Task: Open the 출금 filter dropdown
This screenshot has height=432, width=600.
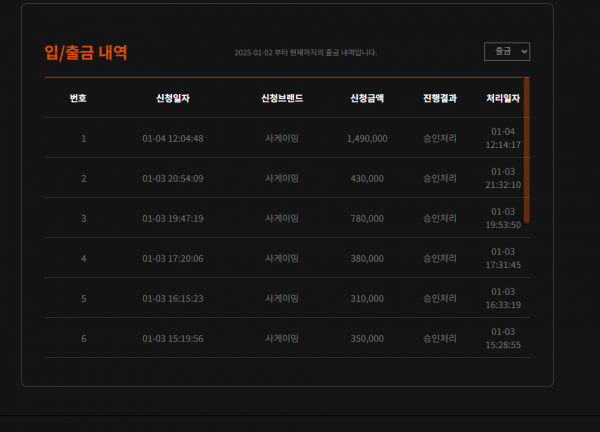Action: coord(507,51)
